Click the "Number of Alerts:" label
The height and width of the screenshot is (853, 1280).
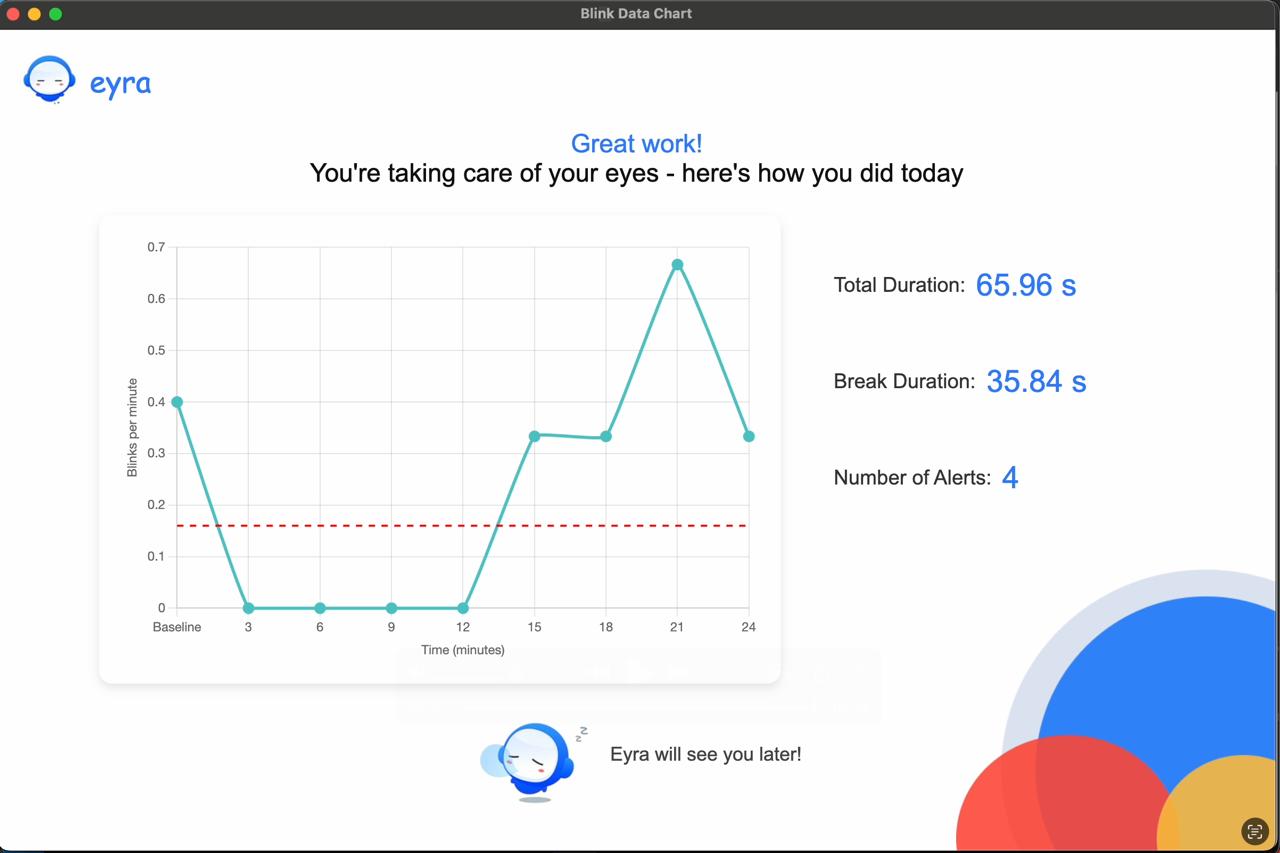click(x=912, y=478)
